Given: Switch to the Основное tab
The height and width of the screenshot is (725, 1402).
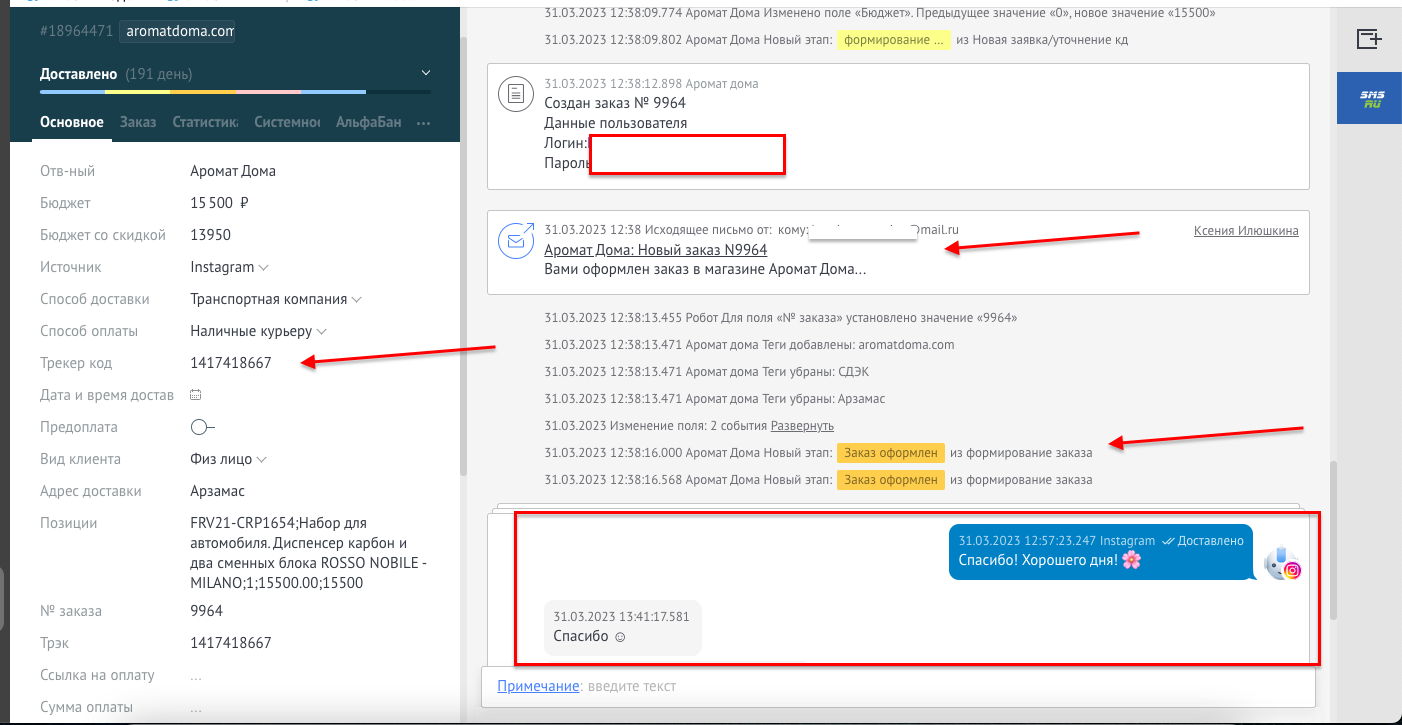Looking at the screenshot, I should point(72,122).
